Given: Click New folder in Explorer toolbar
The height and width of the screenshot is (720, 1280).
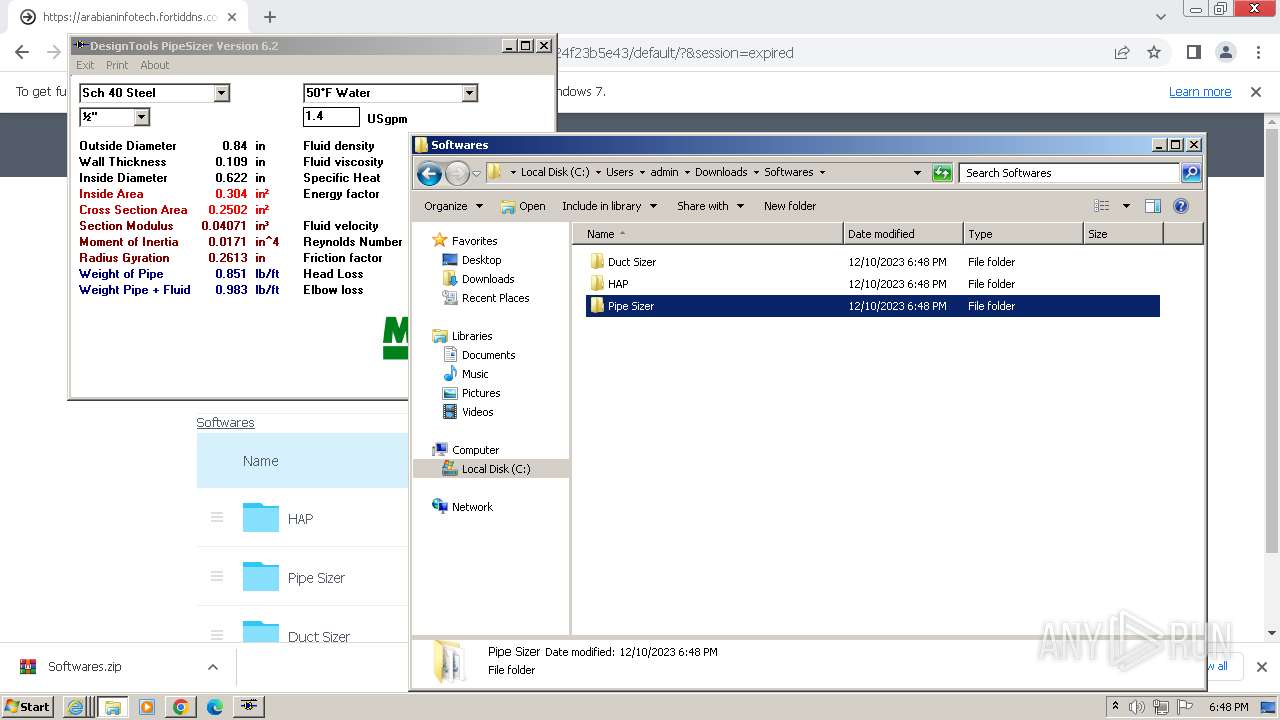Looking at the screenshot, I should coord(790,206).
